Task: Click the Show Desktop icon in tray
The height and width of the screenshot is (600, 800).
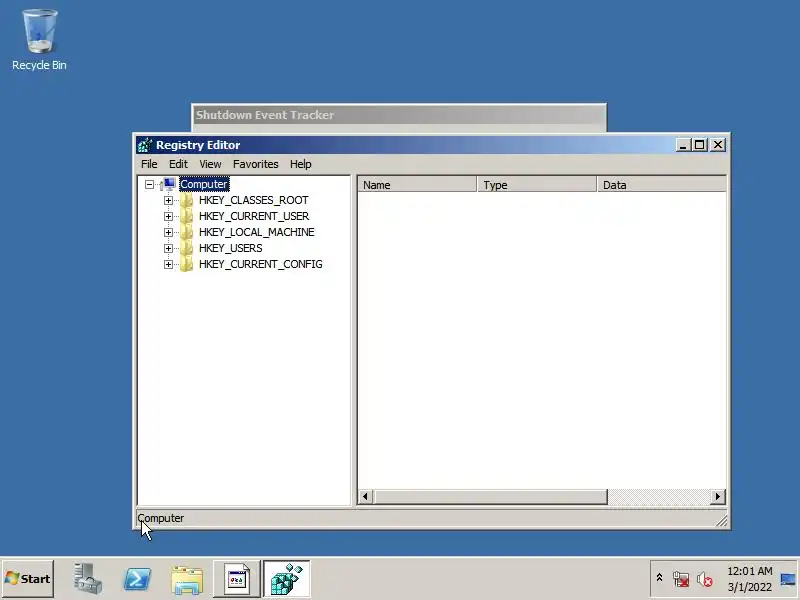Action: point(788,579)
